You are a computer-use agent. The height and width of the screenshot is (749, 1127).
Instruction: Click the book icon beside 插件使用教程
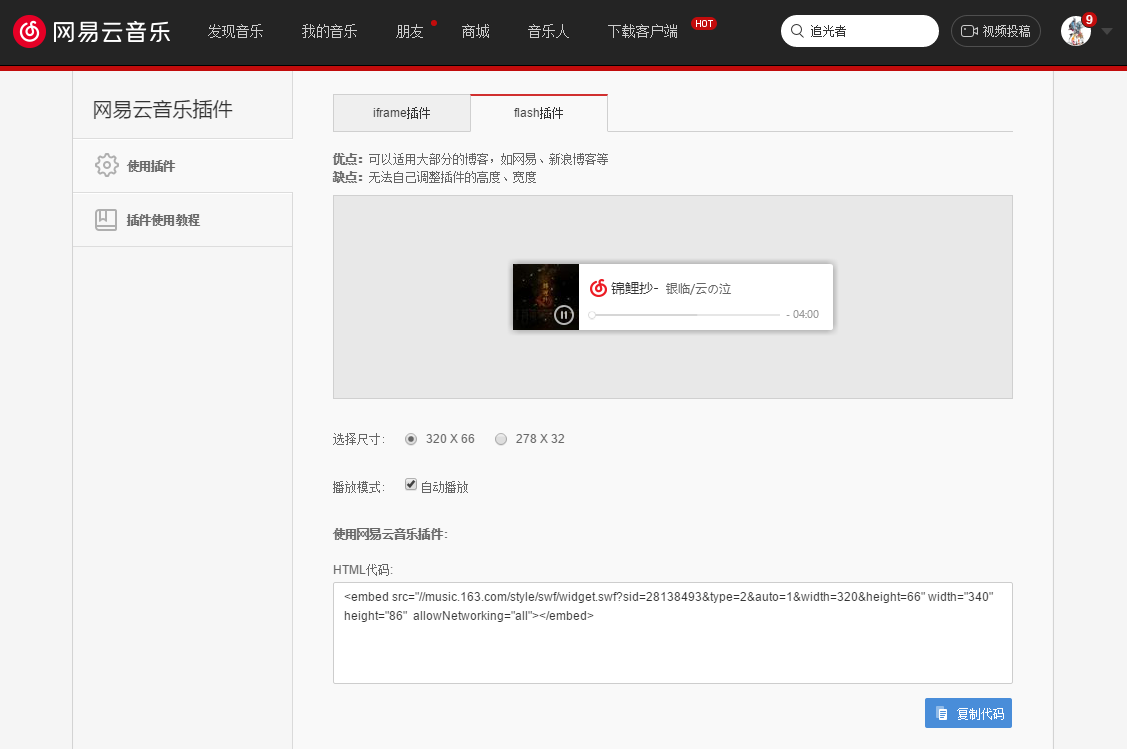coord(106,220)
